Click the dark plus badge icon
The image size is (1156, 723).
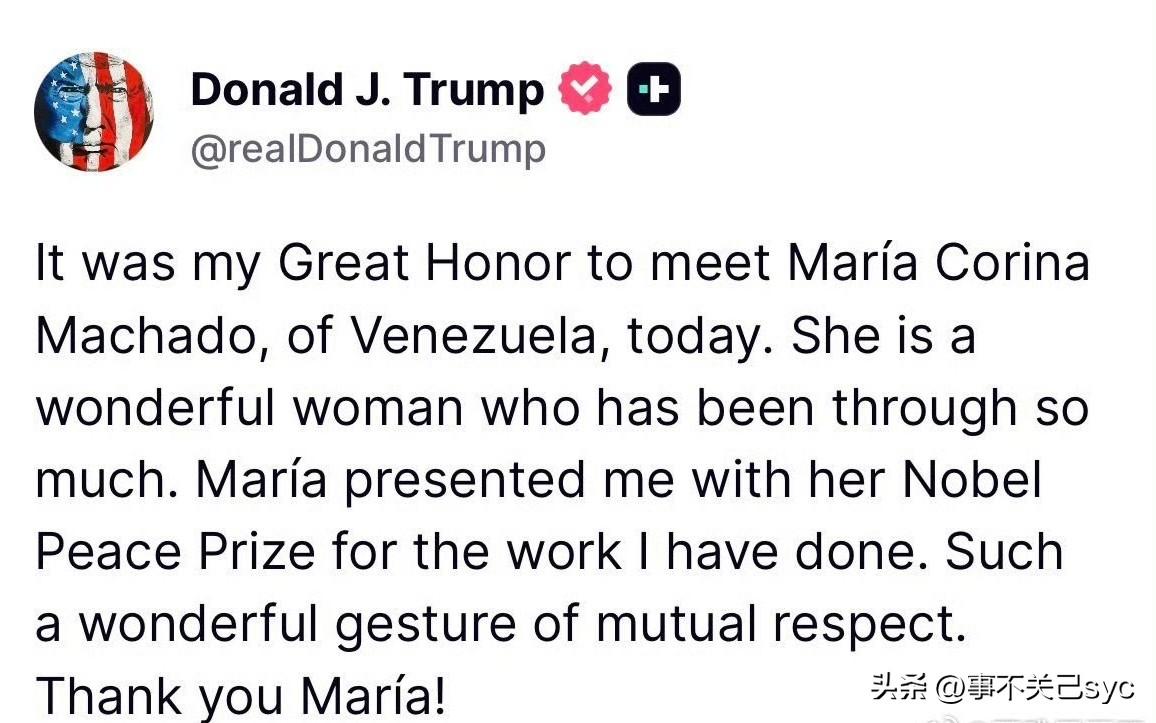pos(653,89)
